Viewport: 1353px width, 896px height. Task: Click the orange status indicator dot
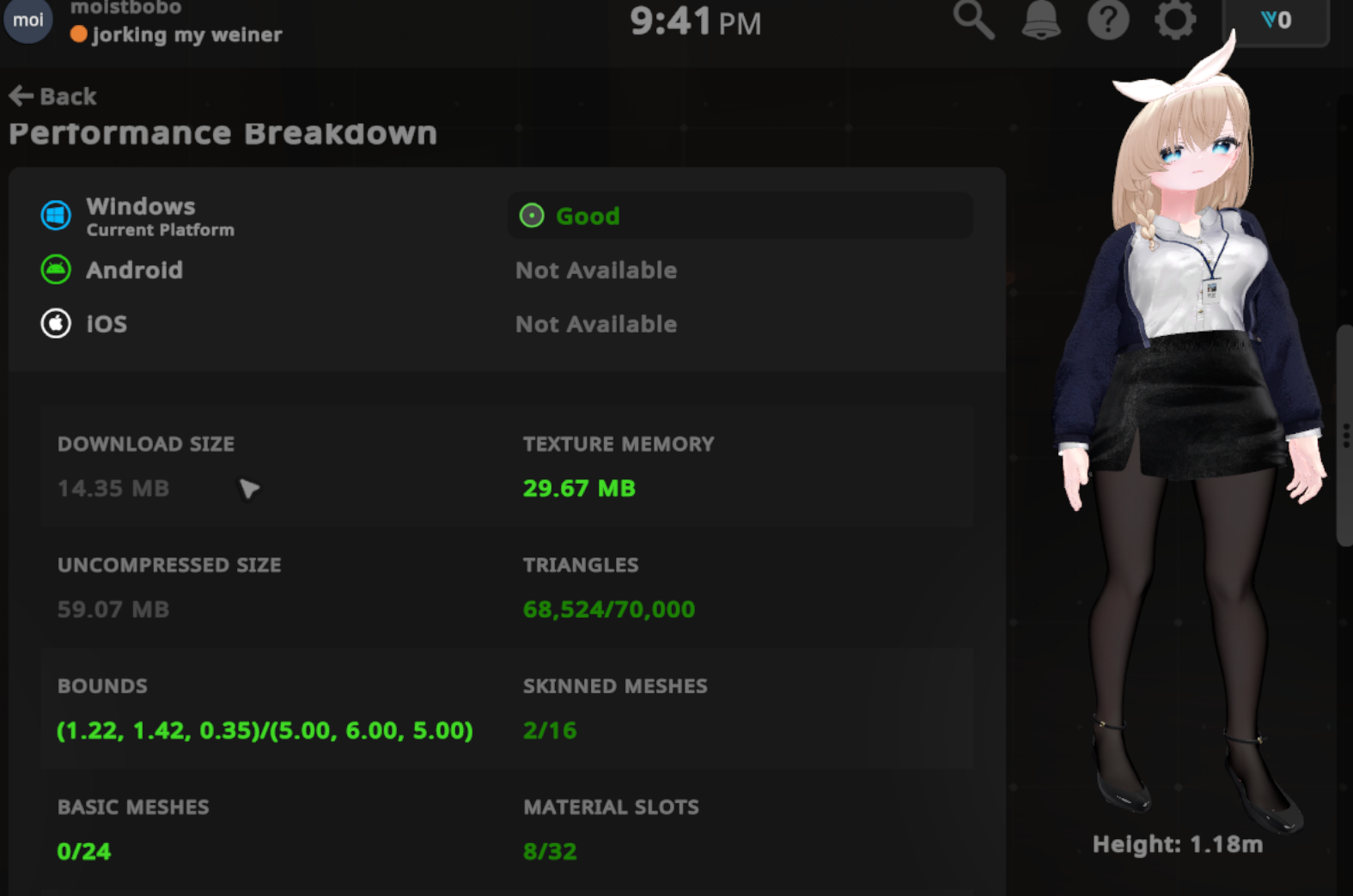click(x=79, y=34)
